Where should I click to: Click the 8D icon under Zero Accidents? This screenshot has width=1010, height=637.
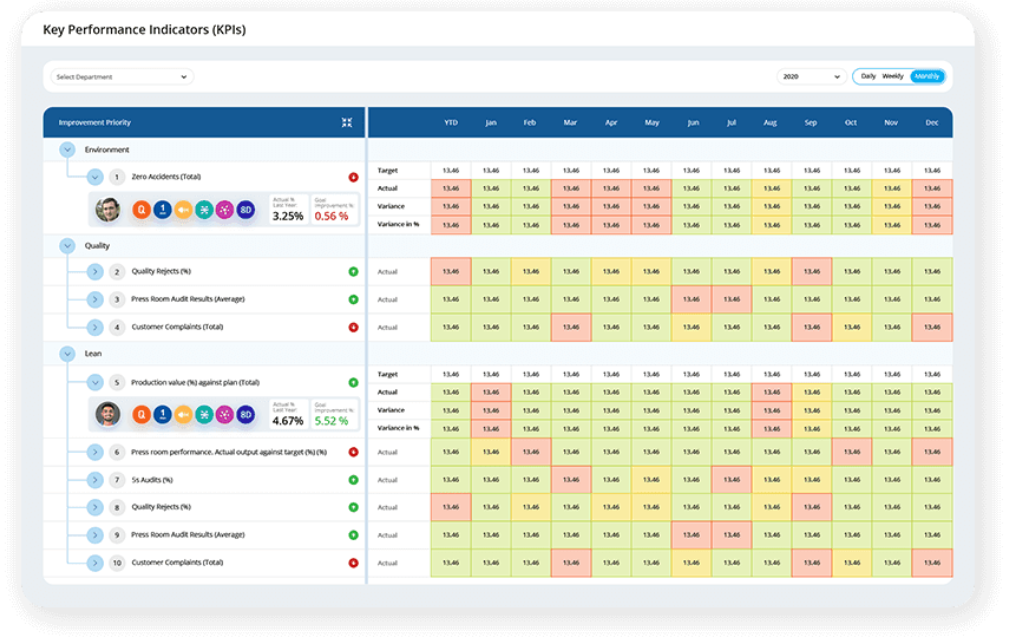[246, 210]
